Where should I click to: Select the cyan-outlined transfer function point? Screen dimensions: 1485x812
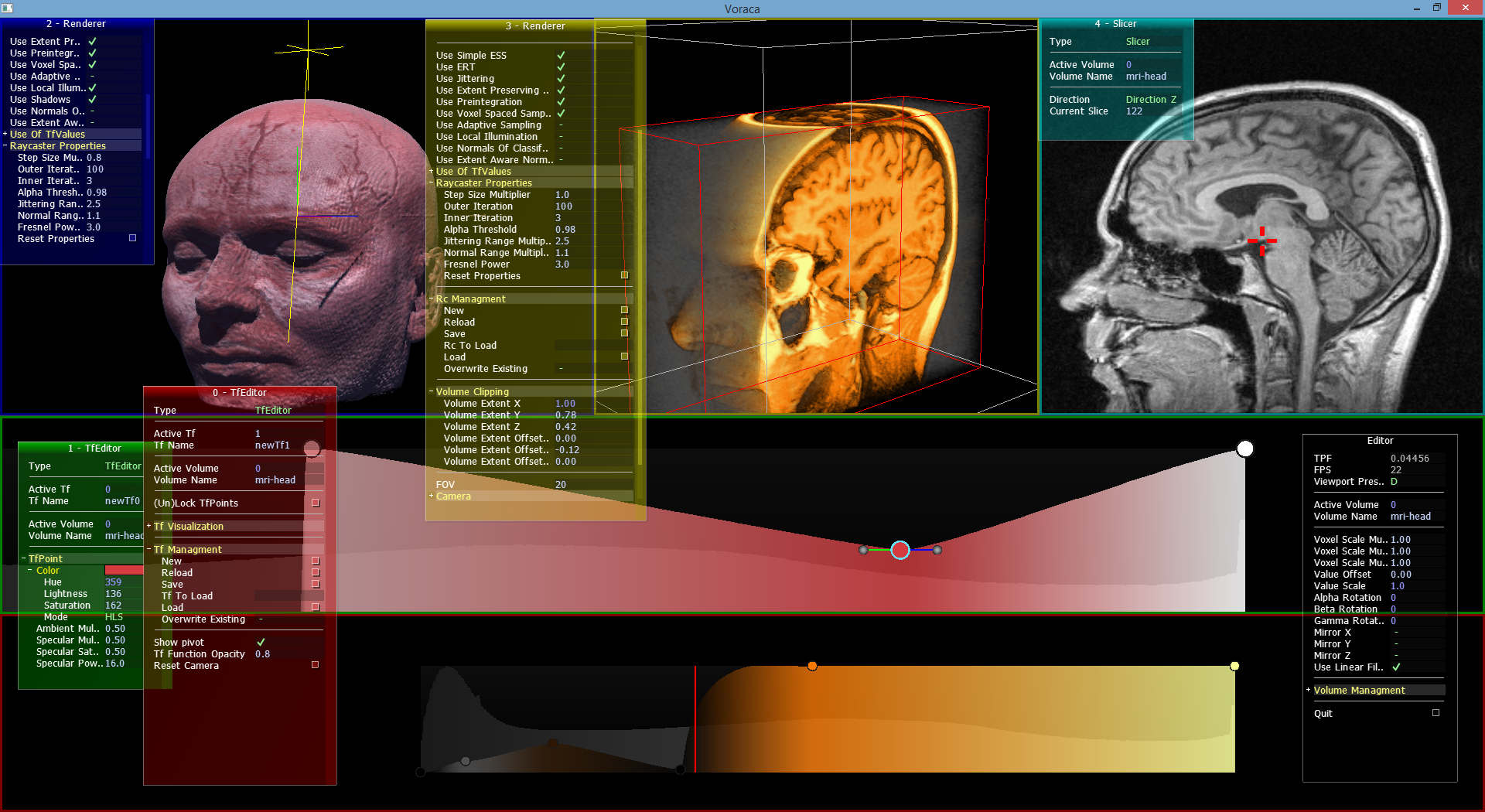tap(900, 550)
